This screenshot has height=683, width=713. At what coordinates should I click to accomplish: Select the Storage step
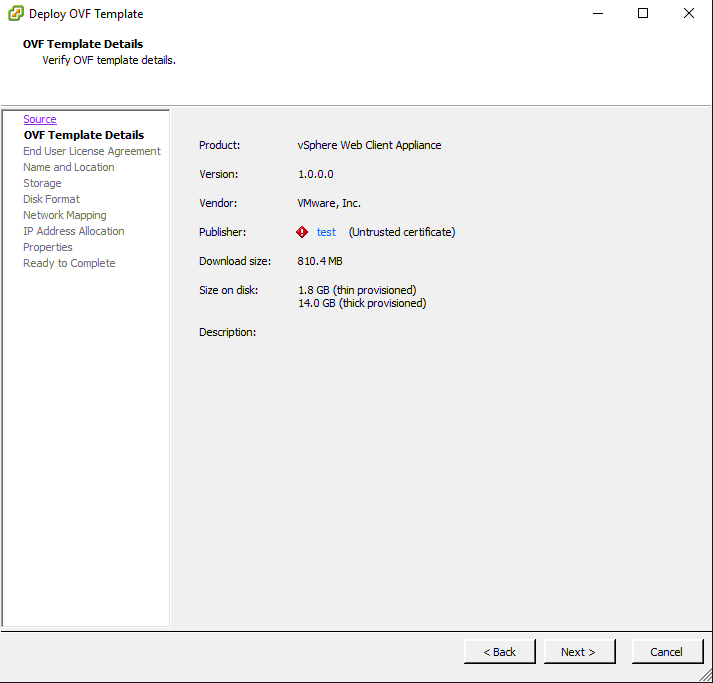tap(42, 183)
